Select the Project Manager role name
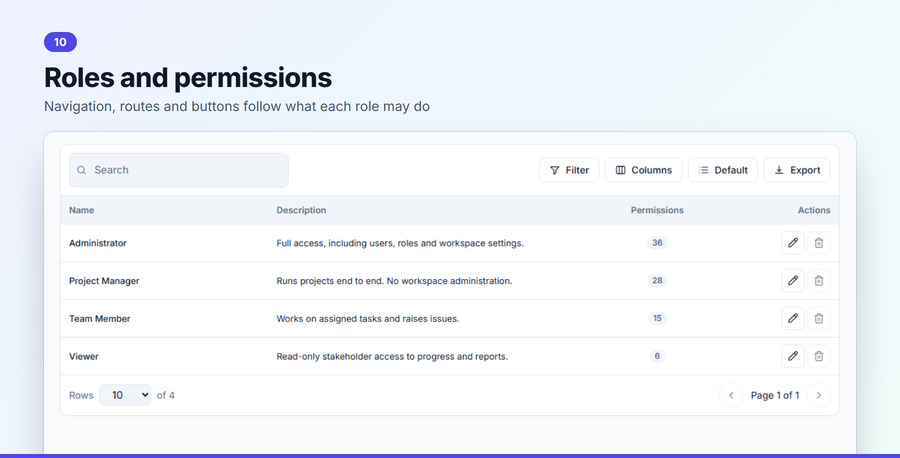This screenshot has height=458, width=900. [x=104, y=281]
